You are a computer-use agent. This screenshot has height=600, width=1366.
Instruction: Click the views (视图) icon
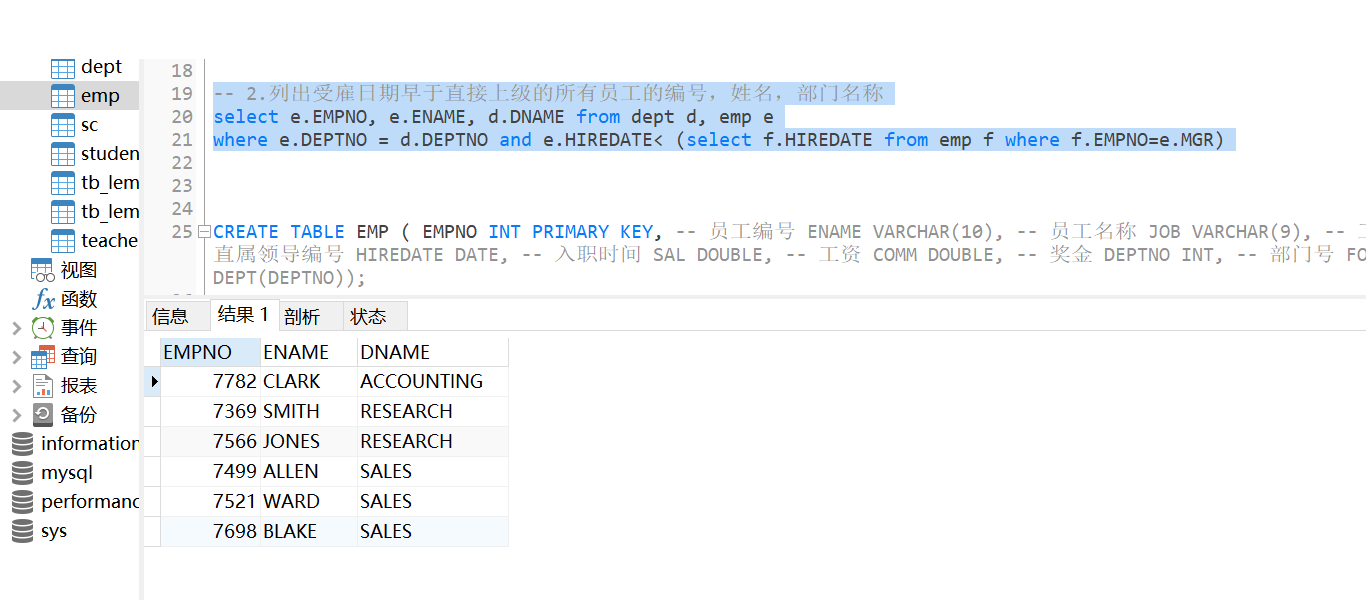[x=42, y=270]
